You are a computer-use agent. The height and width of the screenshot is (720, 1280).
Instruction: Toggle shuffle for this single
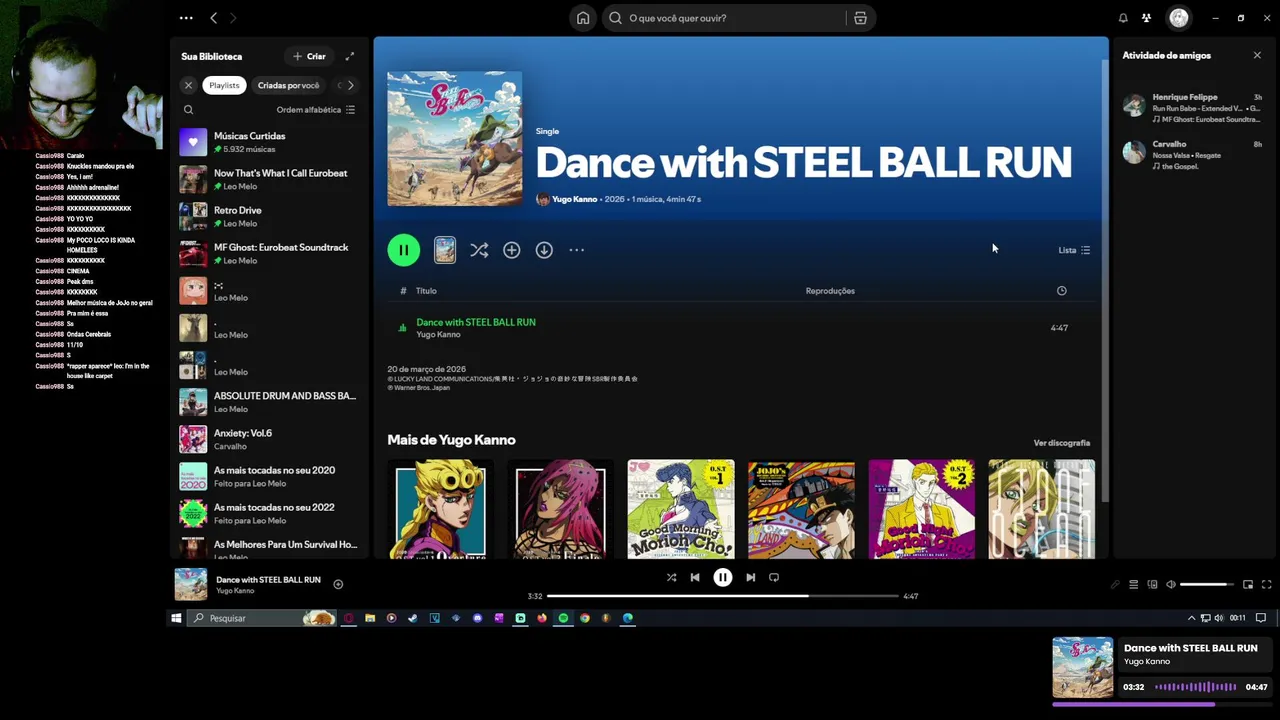point(479,250)
